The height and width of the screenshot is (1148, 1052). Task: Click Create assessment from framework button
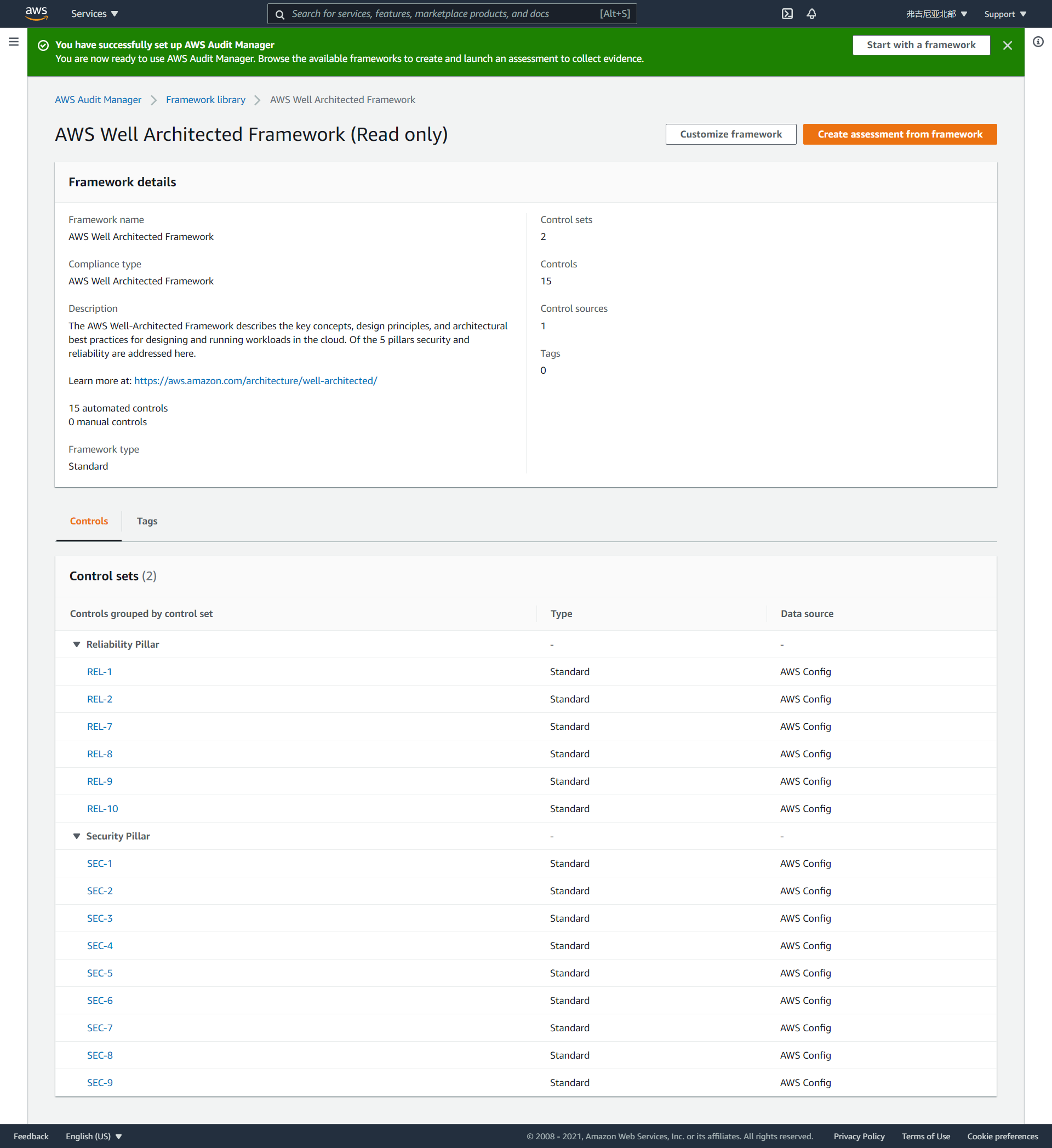900,134
